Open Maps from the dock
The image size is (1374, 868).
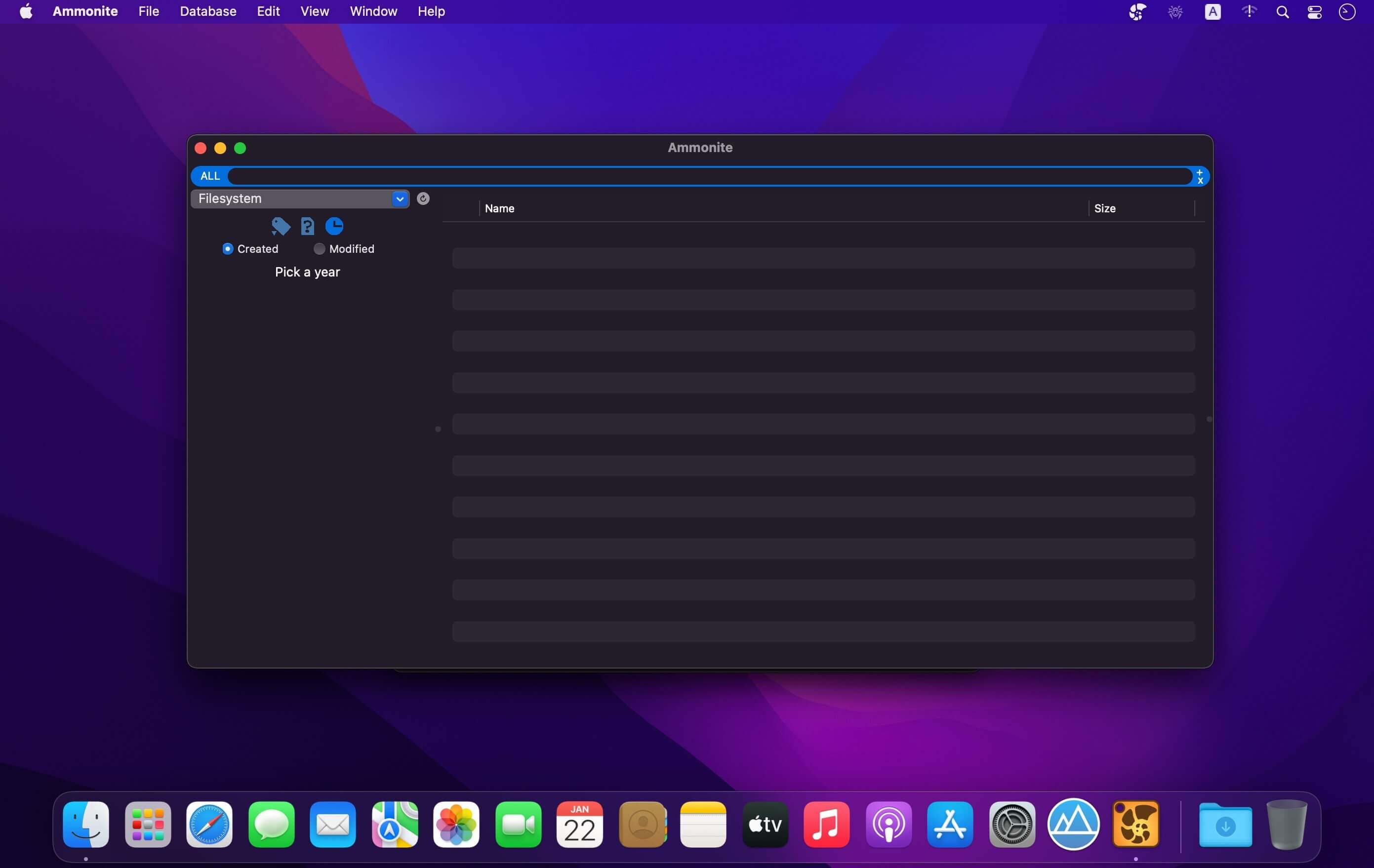[x=395, y=824]
